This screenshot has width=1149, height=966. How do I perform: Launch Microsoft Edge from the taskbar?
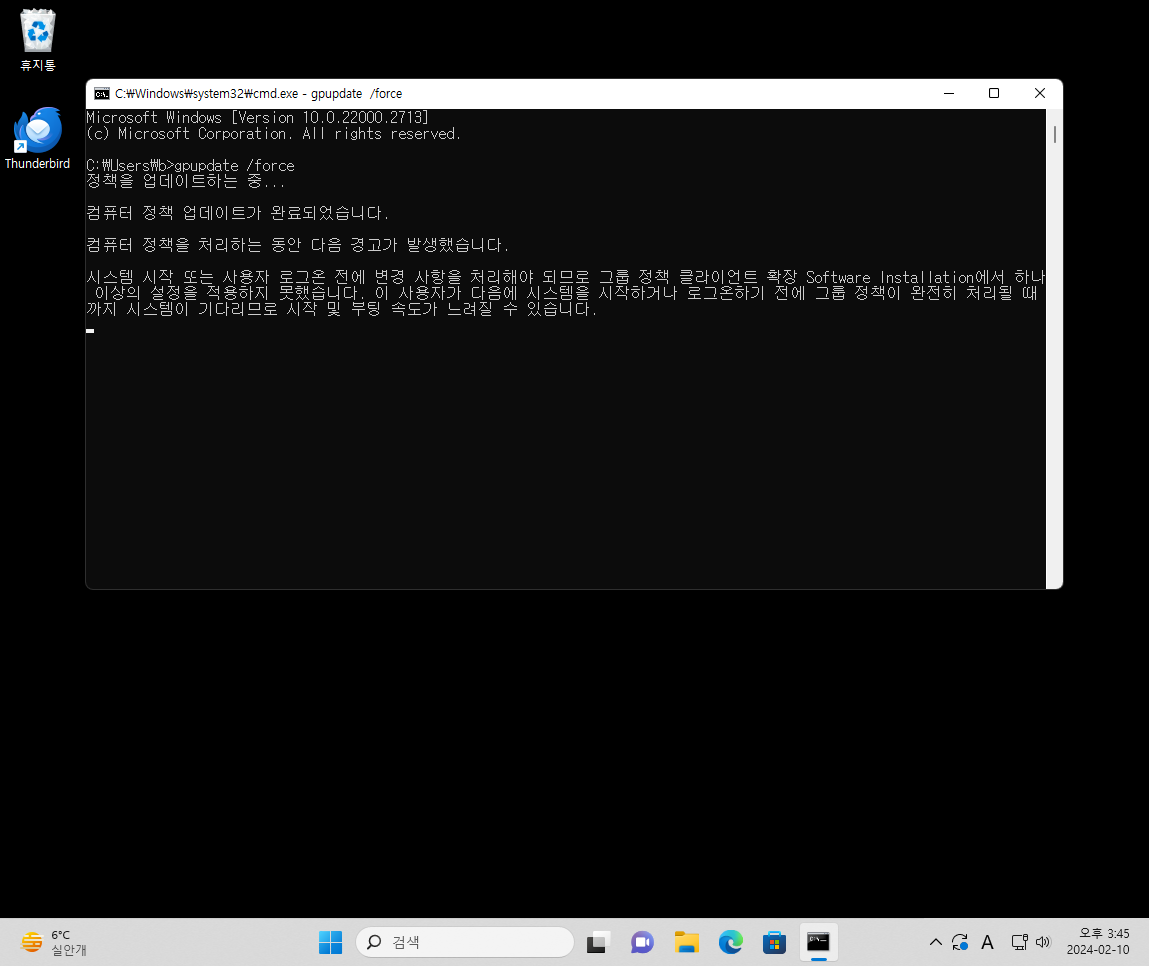731,942
